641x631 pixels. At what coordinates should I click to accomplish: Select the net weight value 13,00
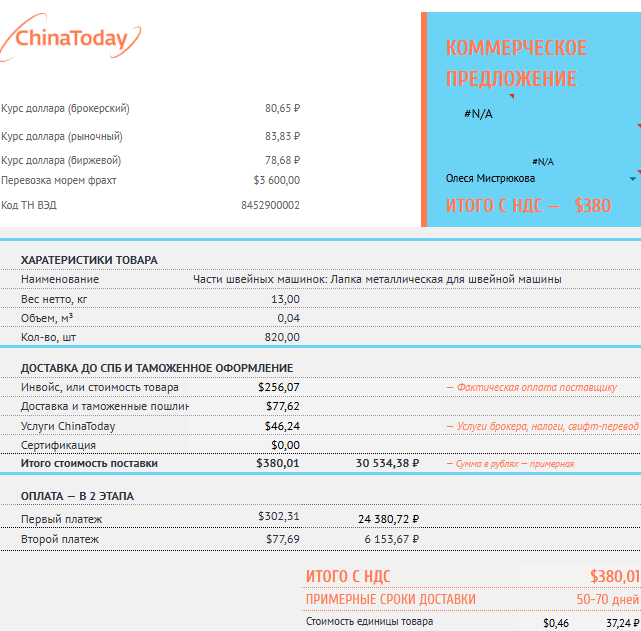[x=285, y=299]
